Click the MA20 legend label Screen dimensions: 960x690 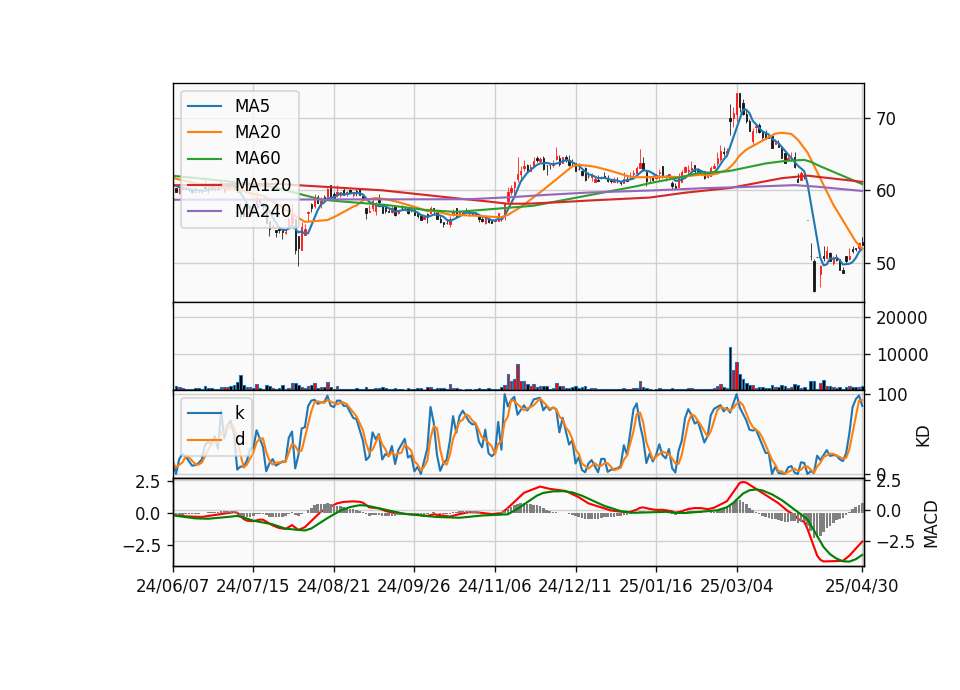(x=257, y=132)
